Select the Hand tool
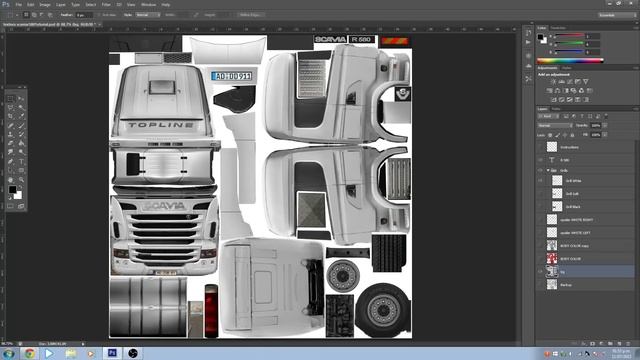 click(x=11, y=179)
